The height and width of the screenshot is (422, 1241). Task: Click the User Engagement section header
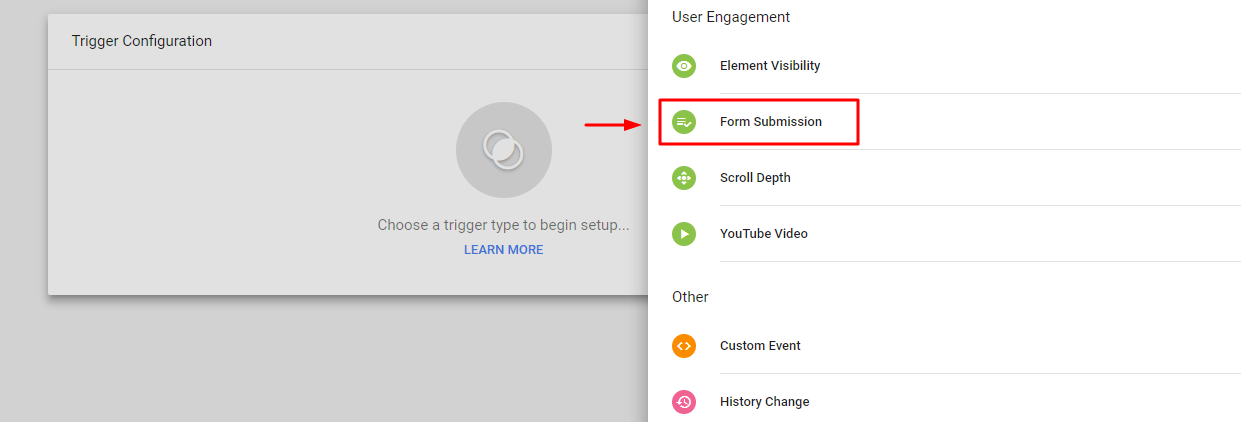[x=731, y=17]
